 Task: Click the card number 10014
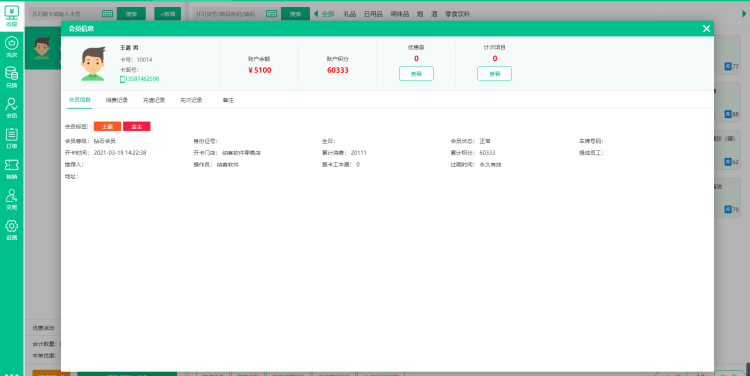[x=144, y=60]
